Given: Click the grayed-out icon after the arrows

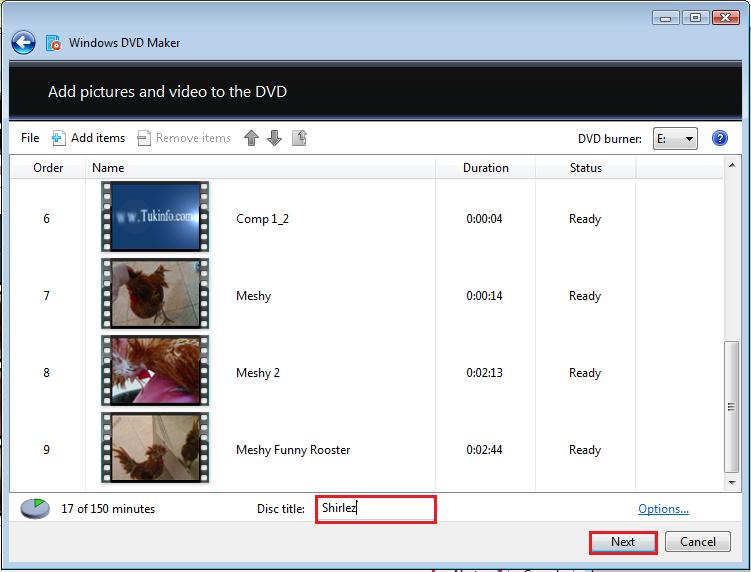Looking at the screenshot, I should pyautogui.click(x=299, y=138).
